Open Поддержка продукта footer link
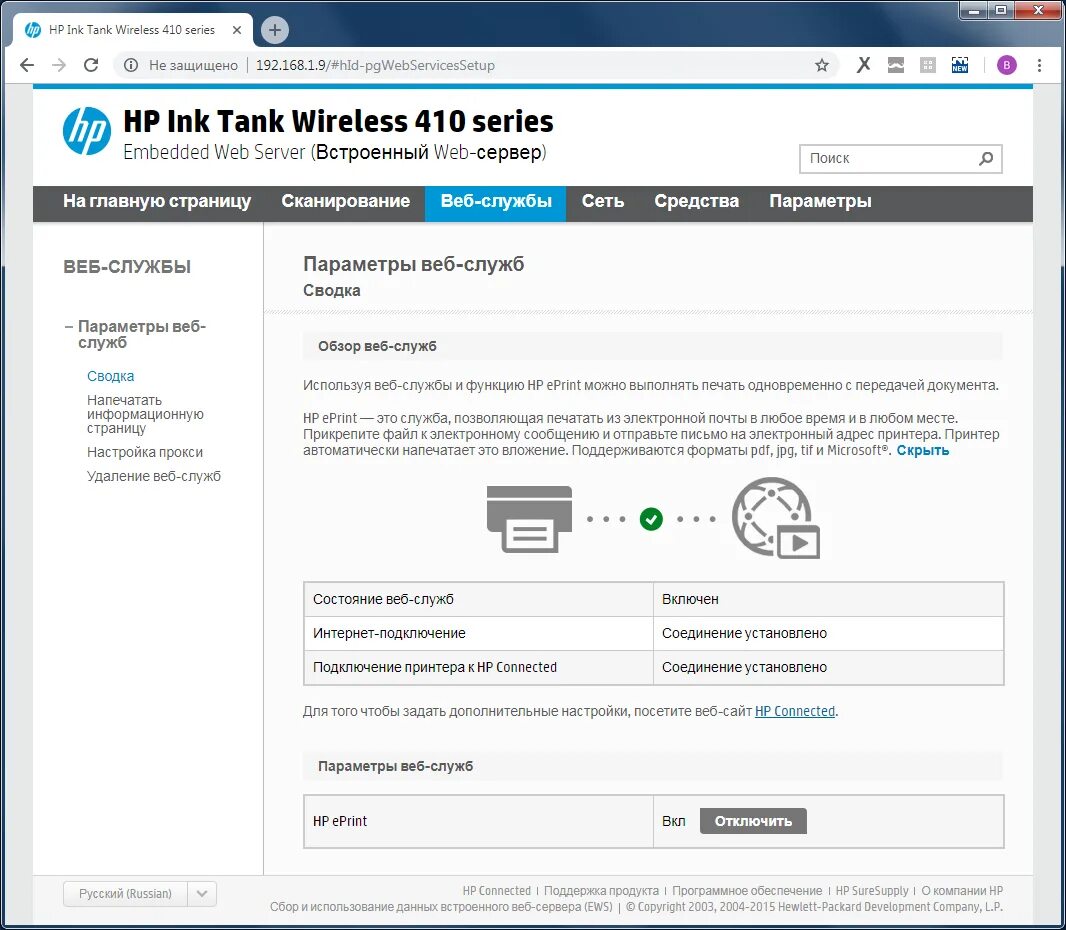1066x930 pixels. click(x=601, y=891)
